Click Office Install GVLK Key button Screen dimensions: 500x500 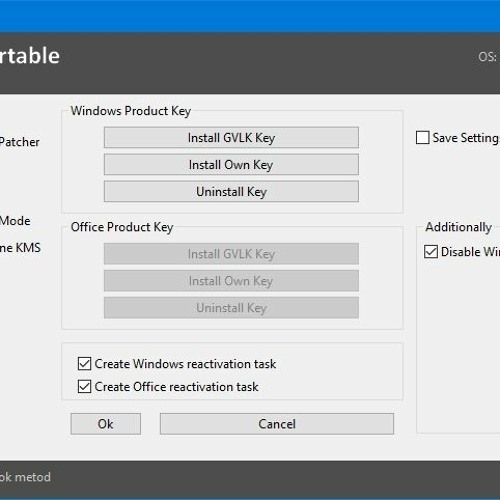coord(231,254)
